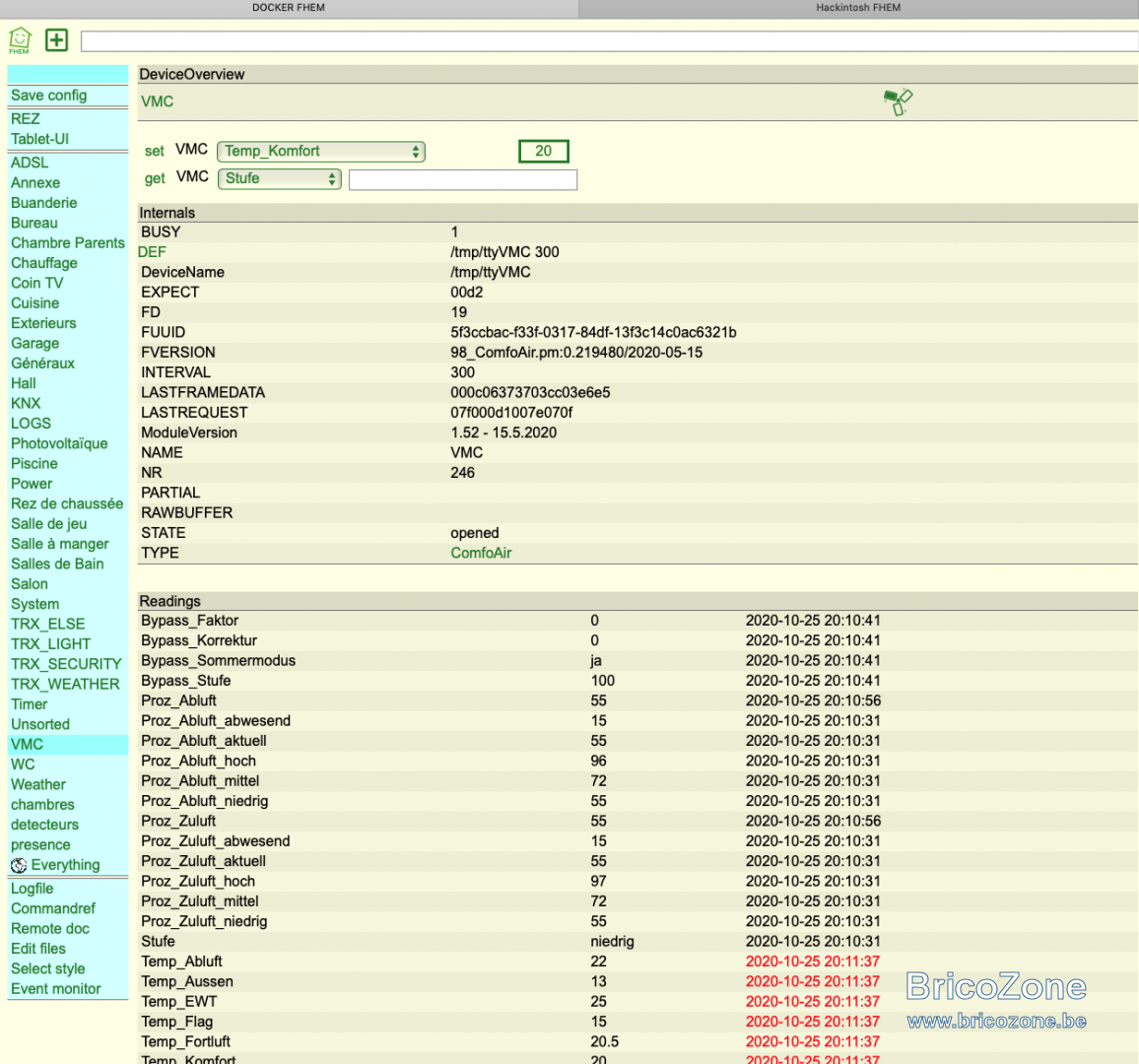This screenshot has width=1139, height=1064.
Task: Open the TRX_SECURITY room
Action: (66, 664)
